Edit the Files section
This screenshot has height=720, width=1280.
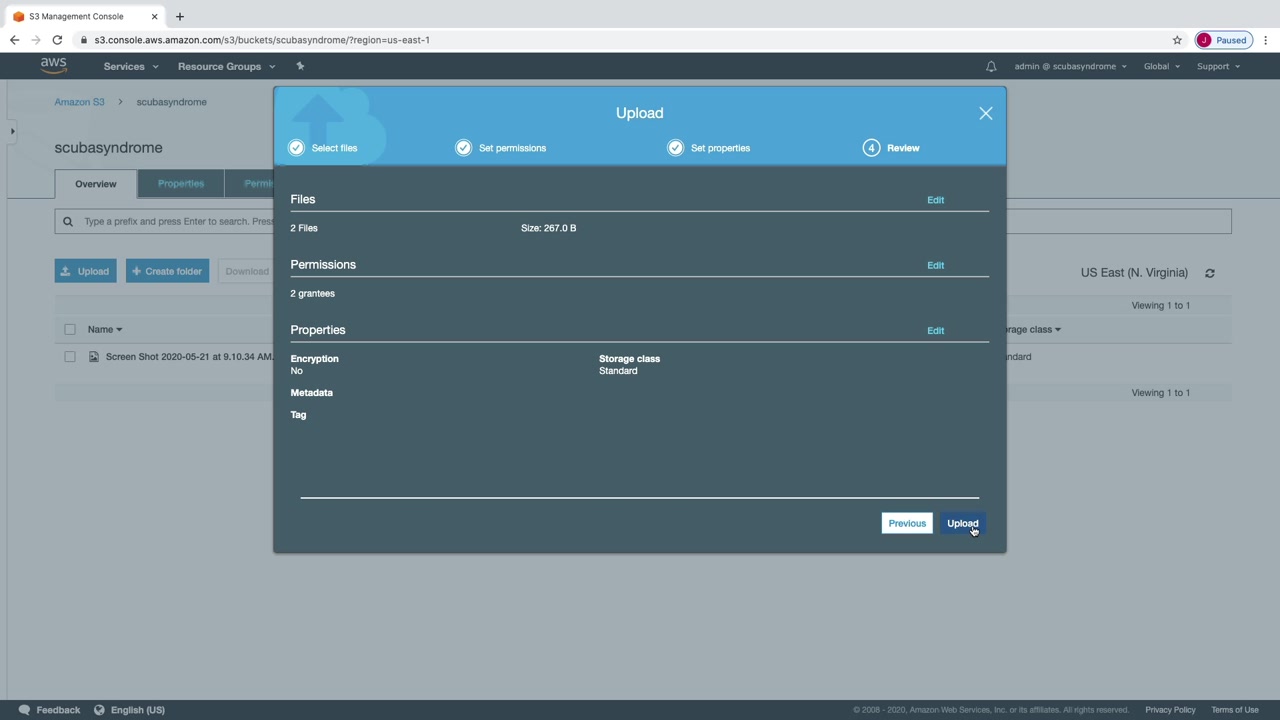[935, 200]
